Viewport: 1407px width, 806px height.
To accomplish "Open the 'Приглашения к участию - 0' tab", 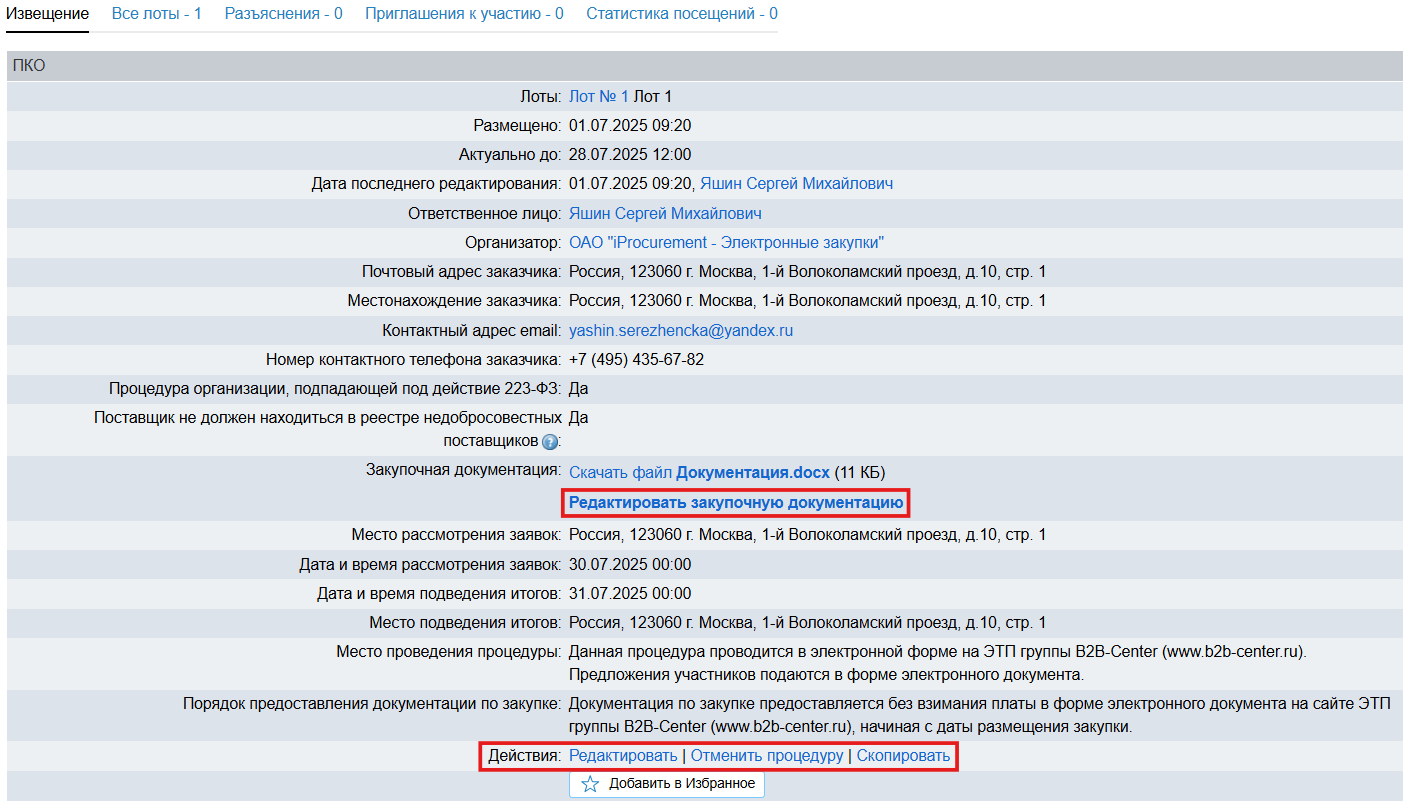I will (x=464, y=14).
